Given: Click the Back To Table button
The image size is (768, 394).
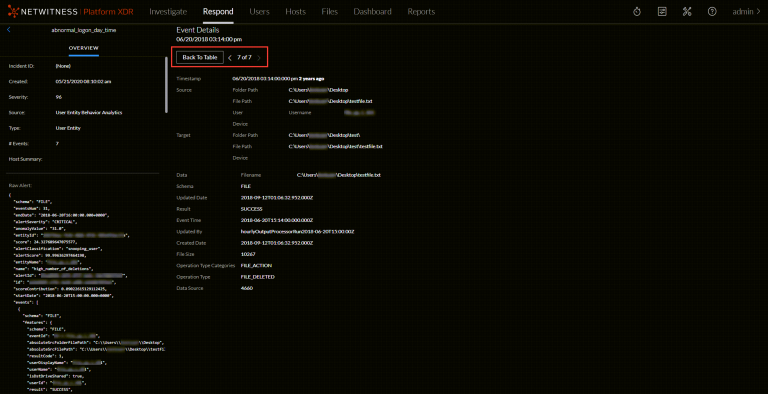Looking at the screenshot, I should click(x=200, y=57).
